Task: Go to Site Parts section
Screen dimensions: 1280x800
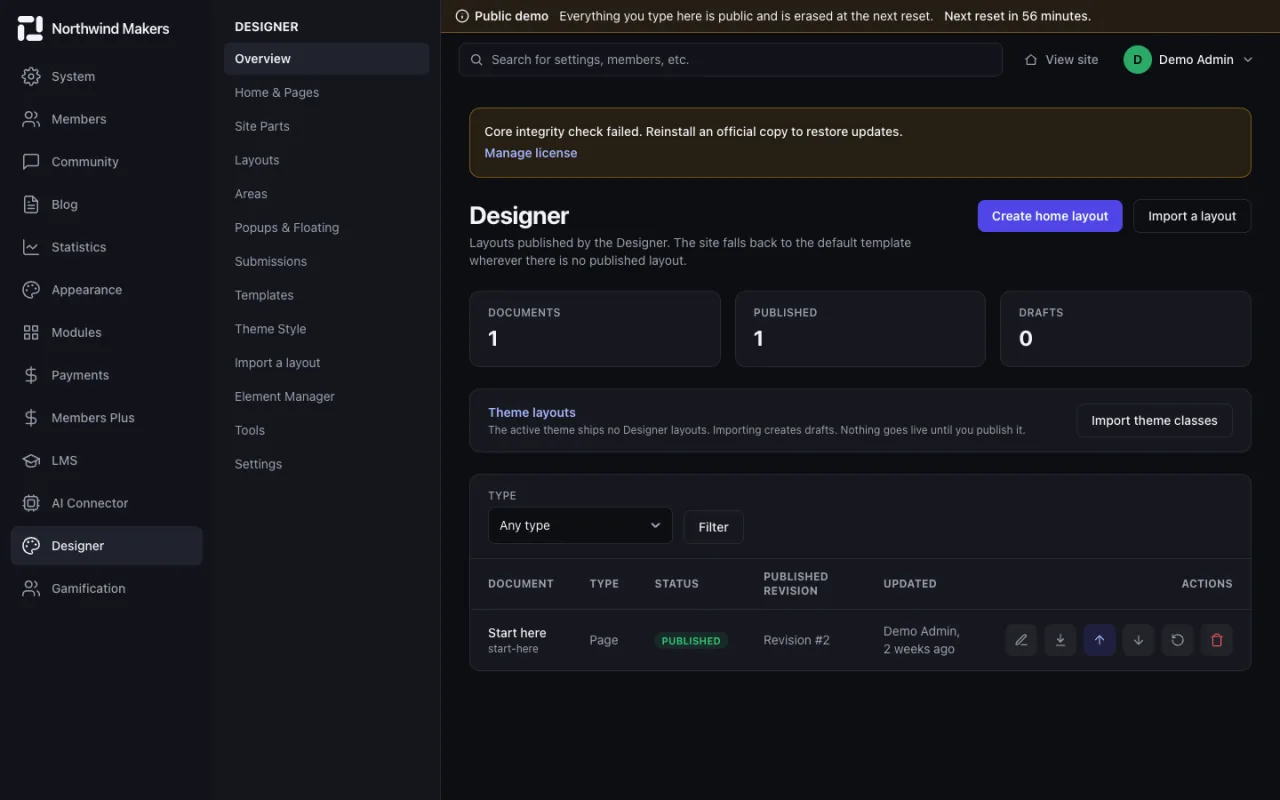Action: click(x=327, y=126)
